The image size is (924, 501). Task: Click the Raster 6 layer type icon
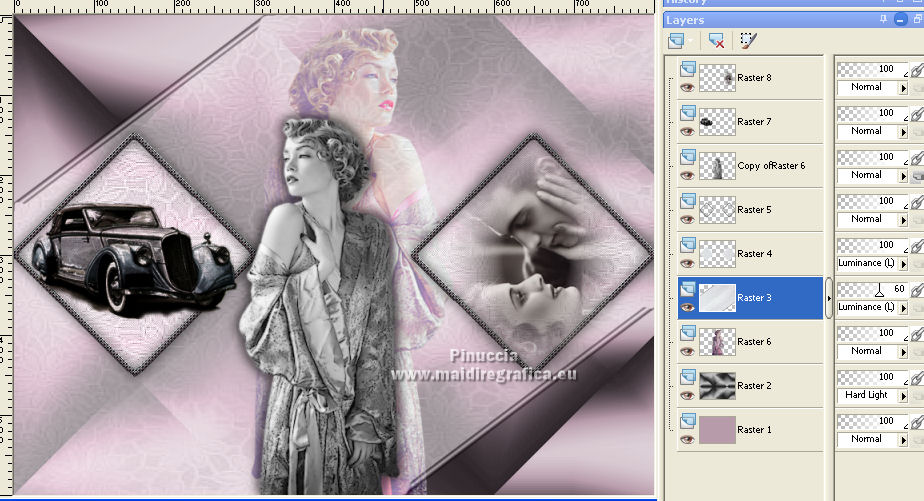[688, 334]
